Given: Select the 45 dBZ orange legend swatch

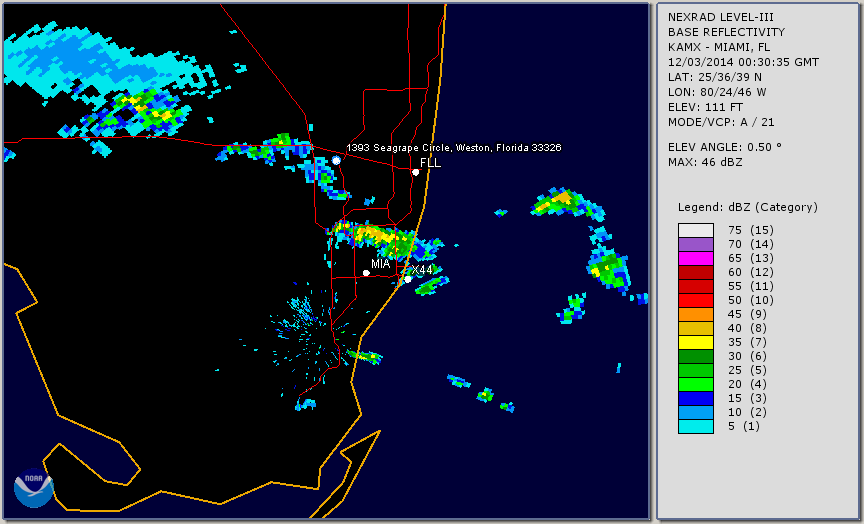Looking at the screenshot, I should pos(696,315).
